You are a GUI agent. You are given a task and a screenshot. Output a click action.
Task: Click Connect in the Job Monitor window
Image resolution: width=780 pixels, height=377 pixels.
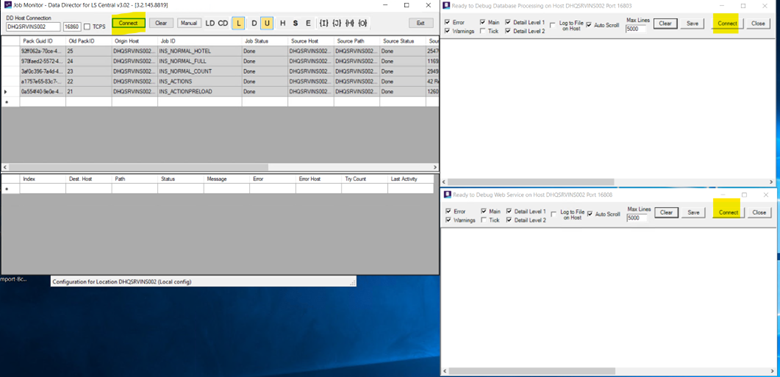pyautogui.click(x=128, y=23)
